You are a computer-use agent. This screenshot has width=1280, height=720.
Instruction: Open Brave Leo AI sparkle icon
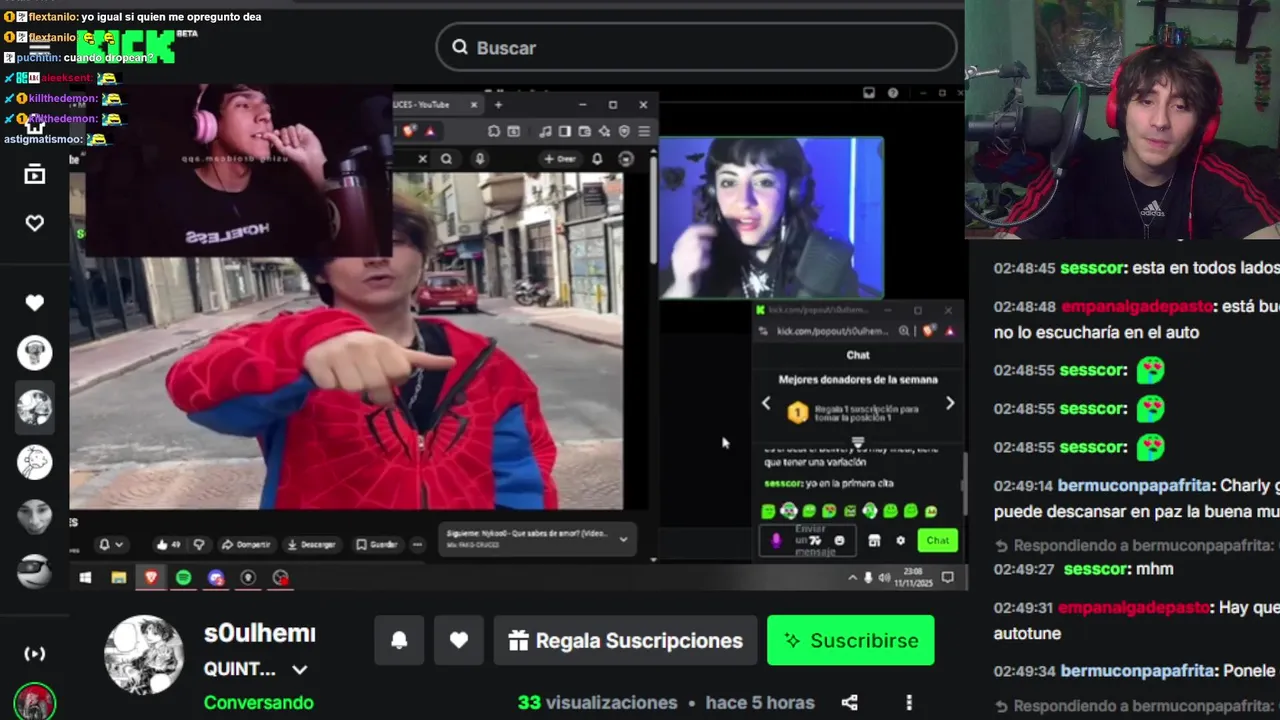pos(604,131)
